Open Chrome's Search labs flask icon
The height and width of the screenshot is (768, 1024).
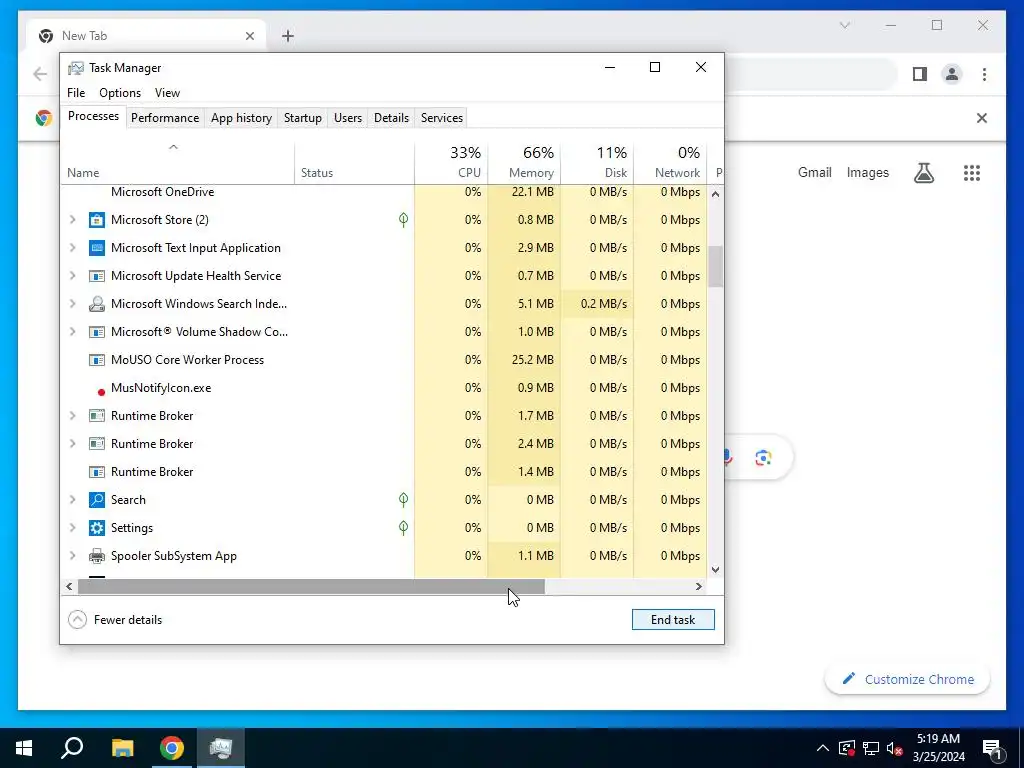click(x=923, y=173)
